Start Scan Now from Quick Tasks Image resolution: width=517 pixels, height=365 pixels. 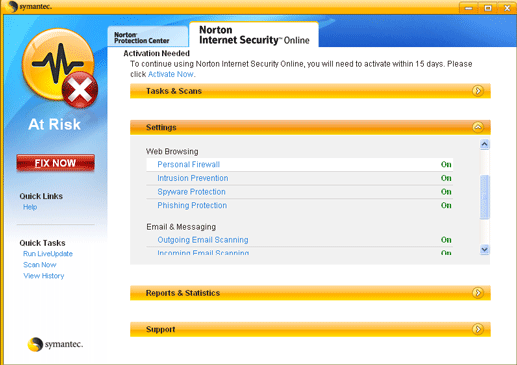pyautogui.click(x=40, y=265)
